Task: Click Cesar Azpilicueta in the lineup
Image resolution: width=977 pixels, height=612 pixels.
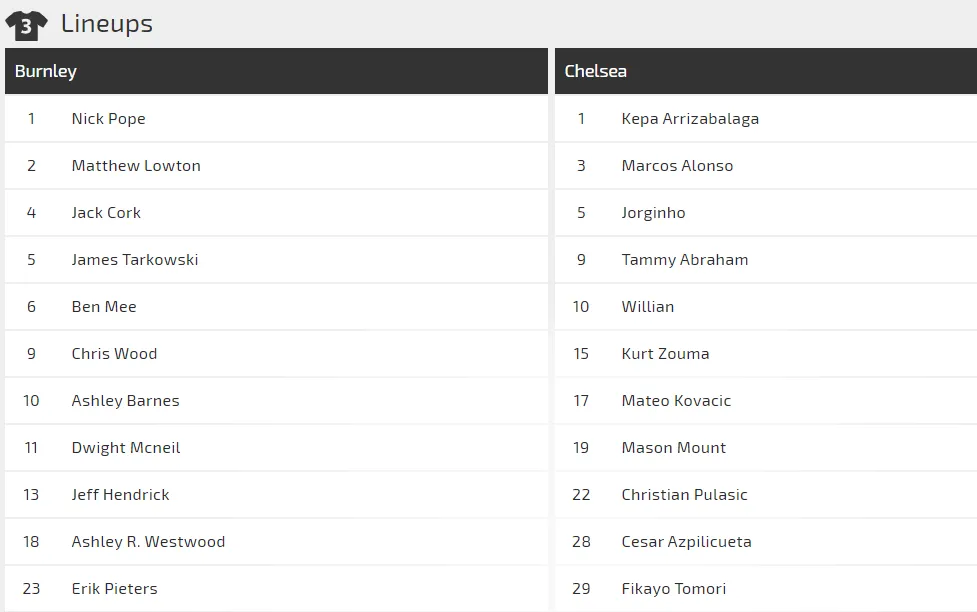Action: point(686,541)
